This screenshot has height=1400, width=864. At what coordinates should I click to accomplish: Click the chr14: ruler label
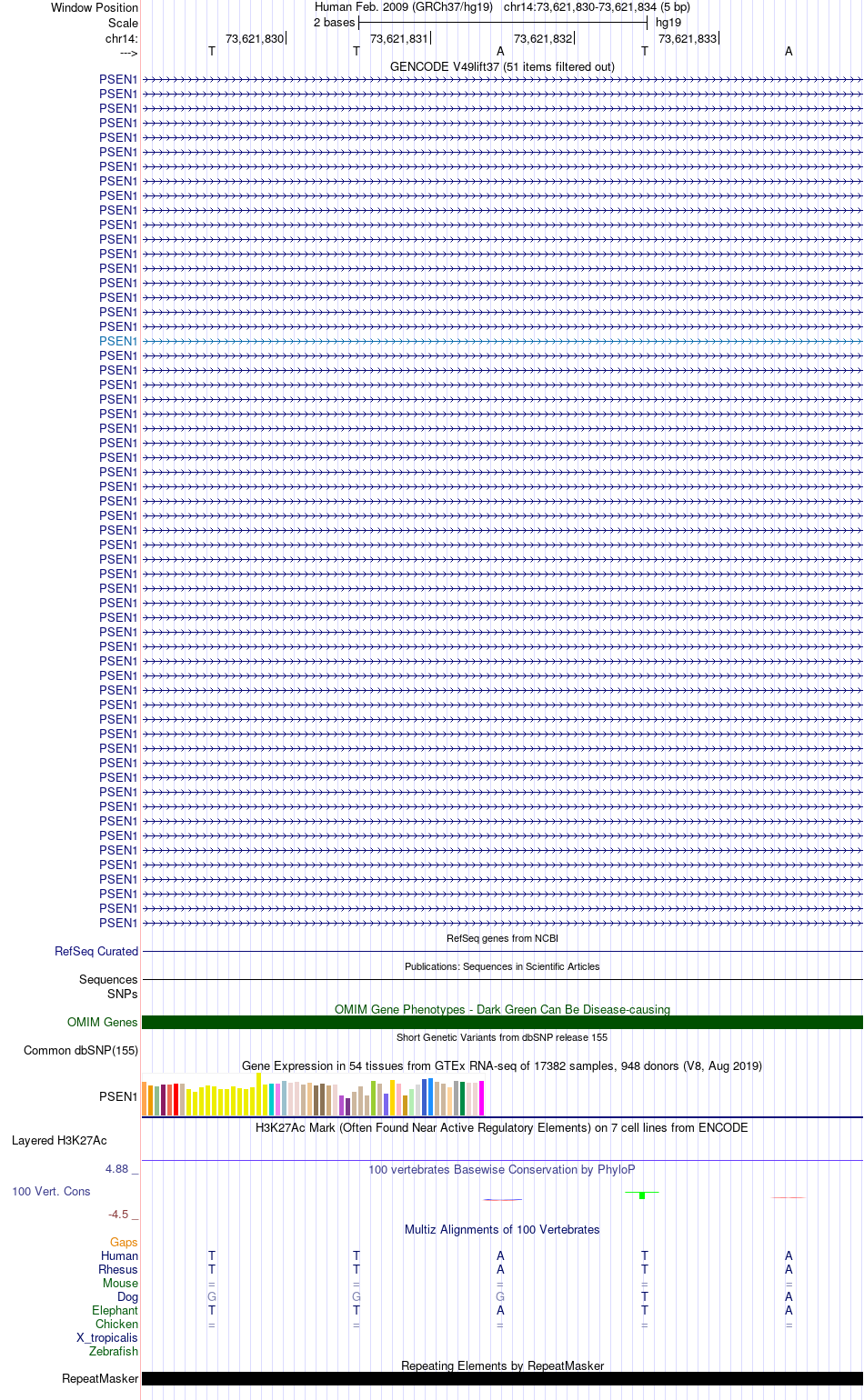[122, 38]
